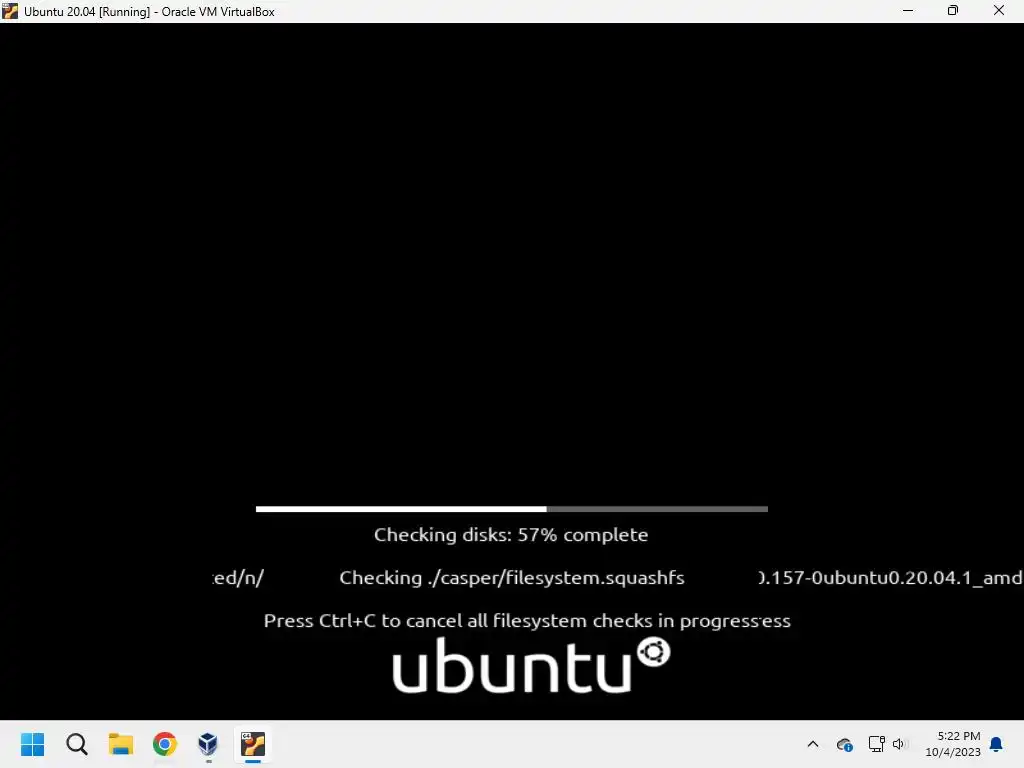Click the date 10/4/2023 in tray

[x=953, y=752]
